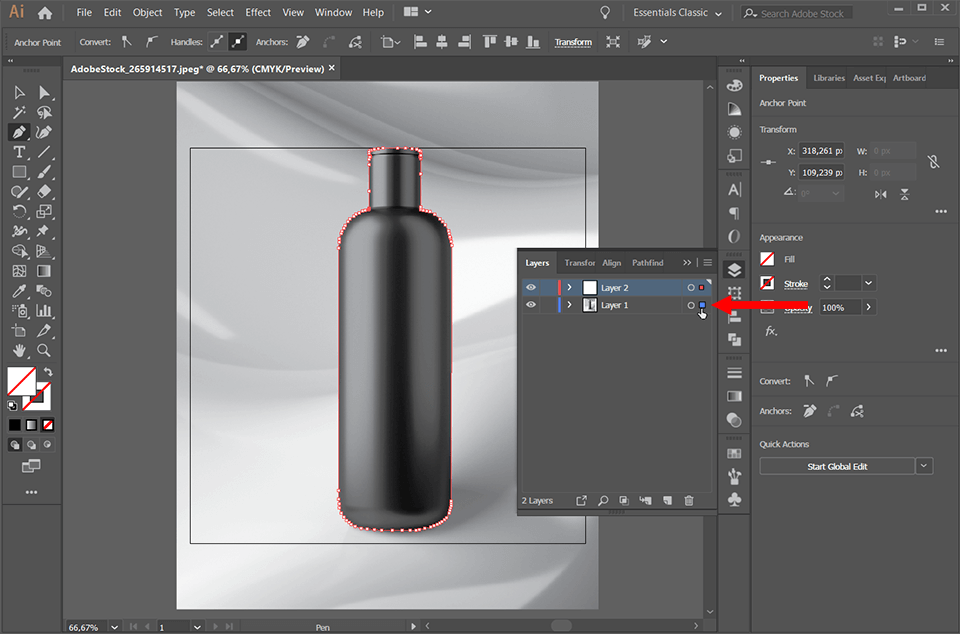Click the X position input field
Viewport: 960px width, 634px height.
[x=820, y=150]
